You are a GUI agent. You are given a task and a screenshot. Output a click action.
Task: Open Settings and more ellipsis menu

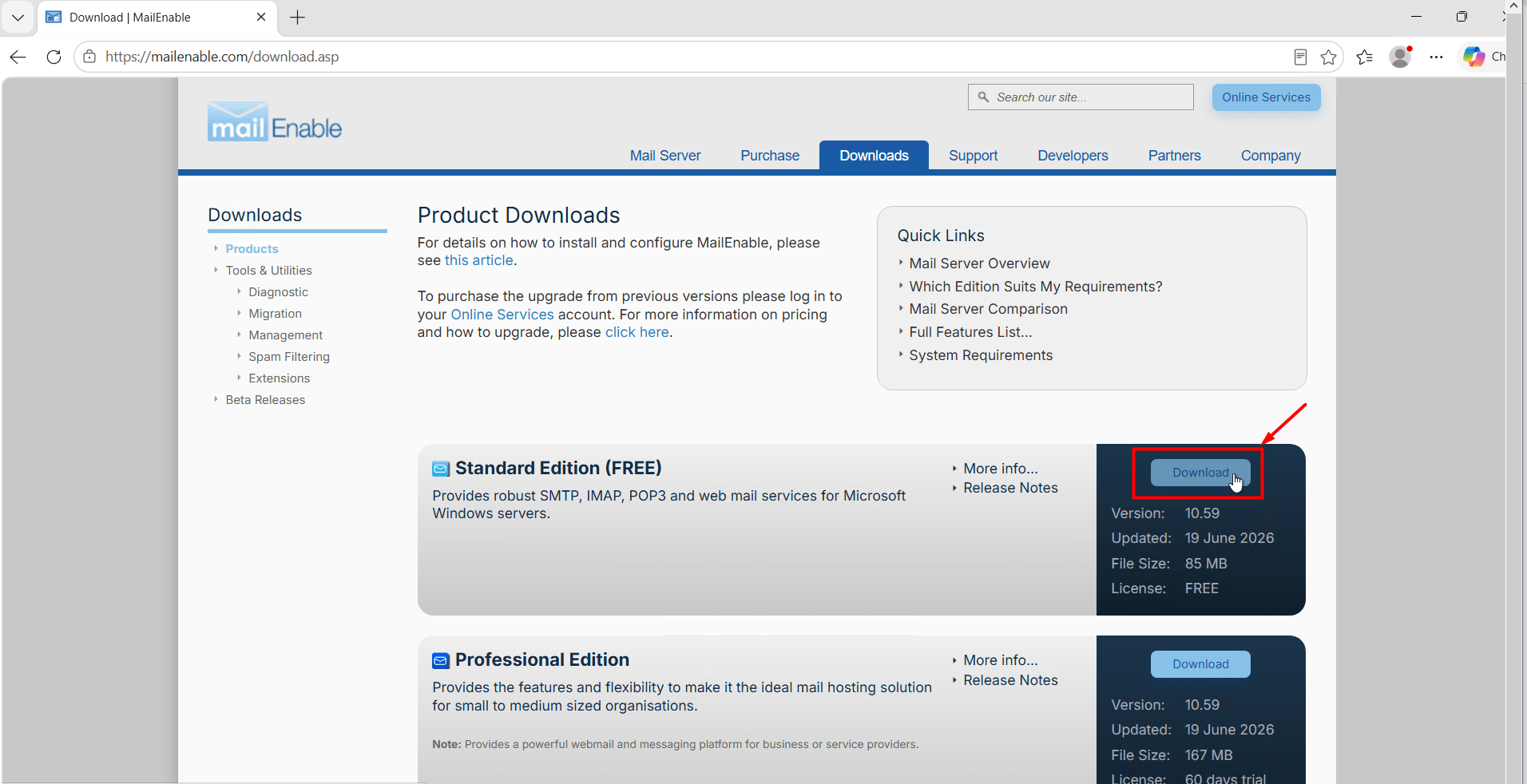pos(1436,57)
